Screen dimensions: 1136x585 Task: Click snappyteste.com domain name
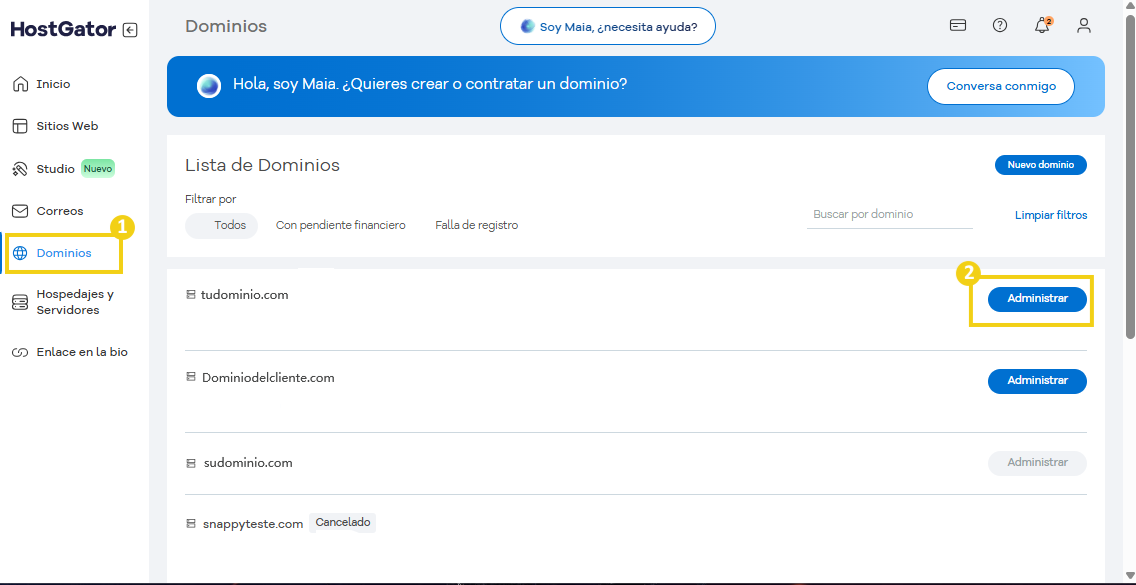point(253,523)
